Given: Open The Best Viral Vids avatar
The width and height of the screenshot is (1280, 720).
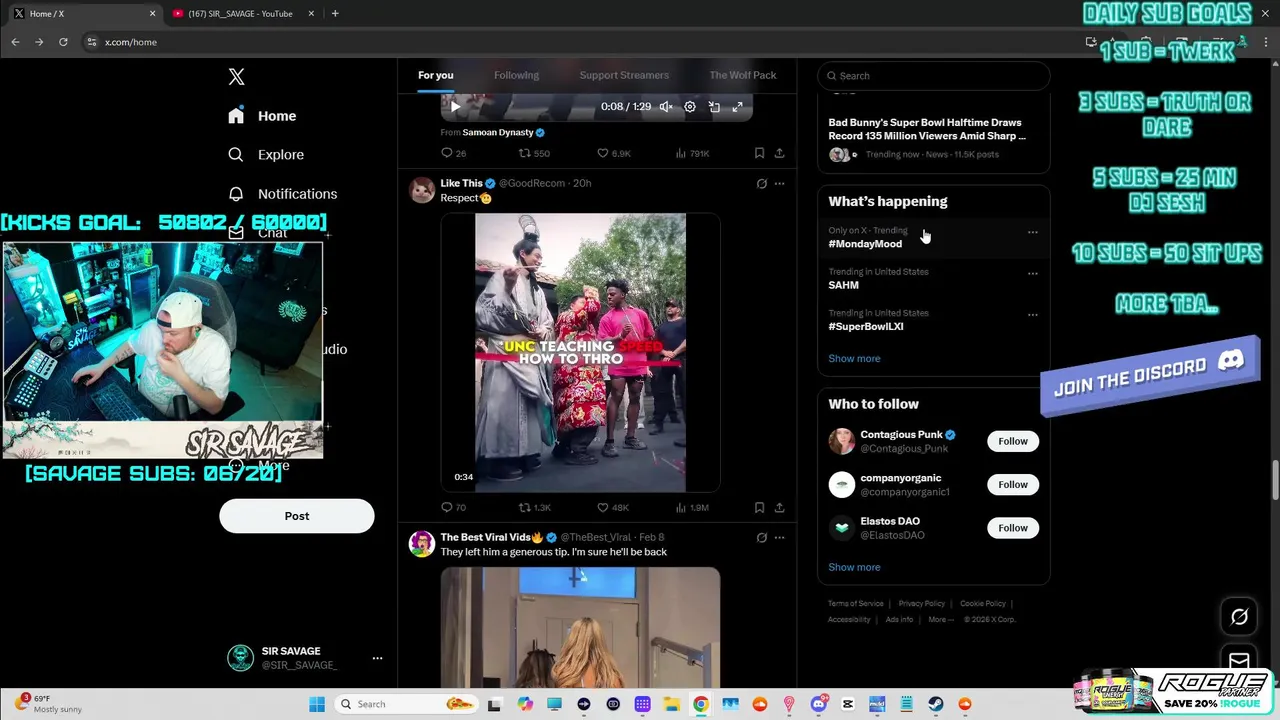Looking at the screenshot, I should click(422, 543).
